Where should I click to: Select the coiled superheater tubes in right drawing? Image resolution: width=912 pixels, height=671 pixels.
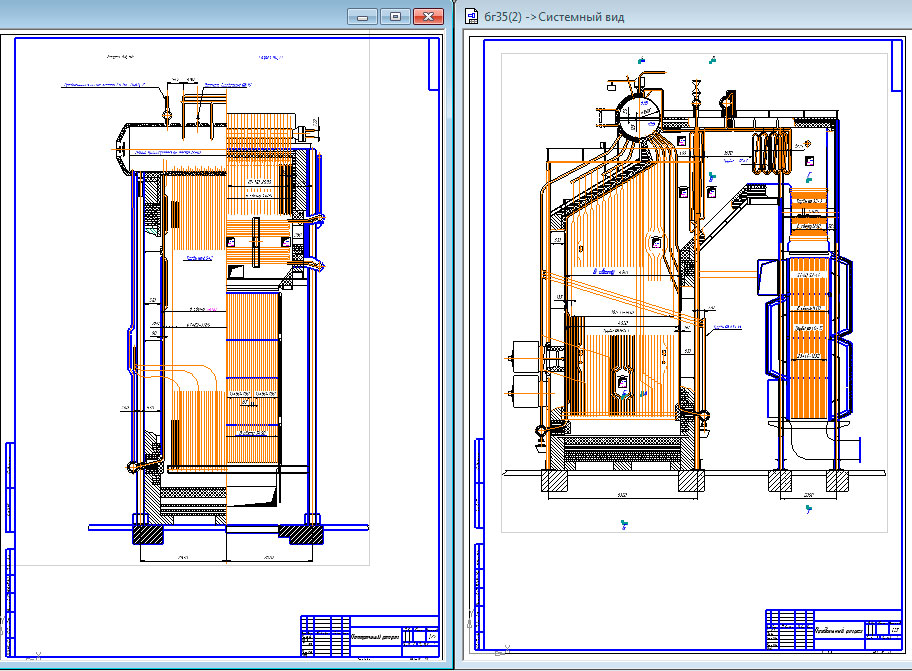coord(771,152)
